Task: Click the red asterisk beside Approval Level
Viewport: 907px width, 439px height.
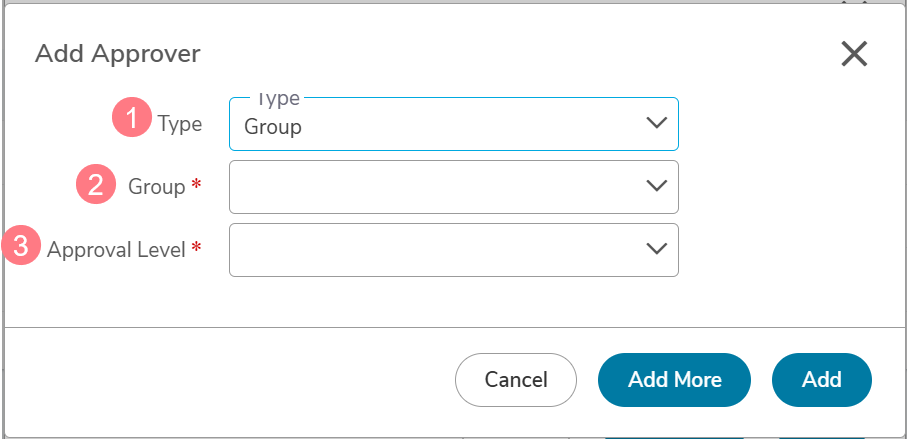Action: pyautogui.click(x=196, y=248)
